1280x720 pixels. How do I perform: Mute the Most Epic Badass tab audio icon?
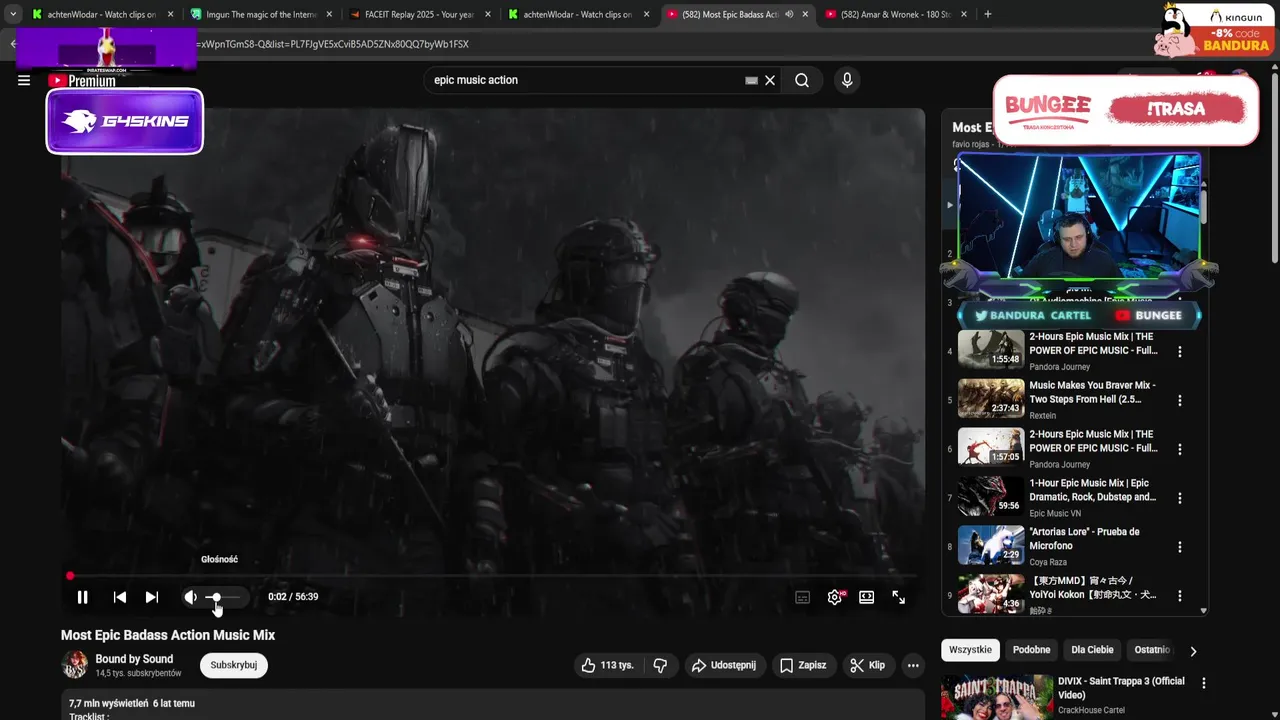click(x=789, y=14)
